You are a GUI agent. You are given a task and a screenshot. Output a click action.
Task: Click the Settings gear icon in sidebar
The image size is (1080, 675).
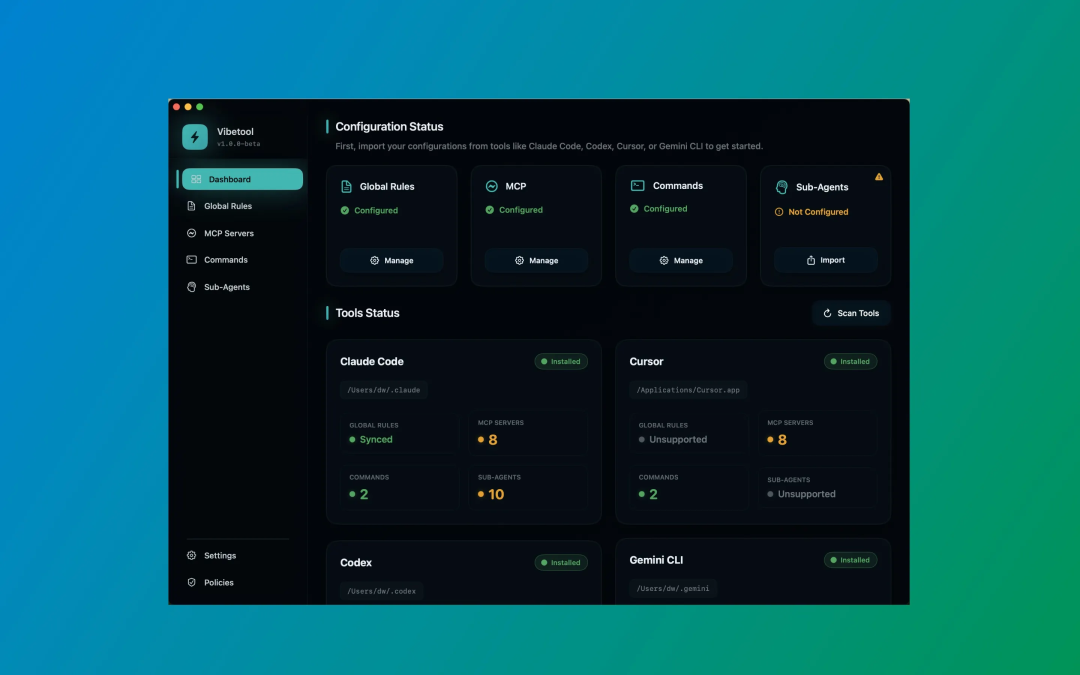[x=192, y=556]
